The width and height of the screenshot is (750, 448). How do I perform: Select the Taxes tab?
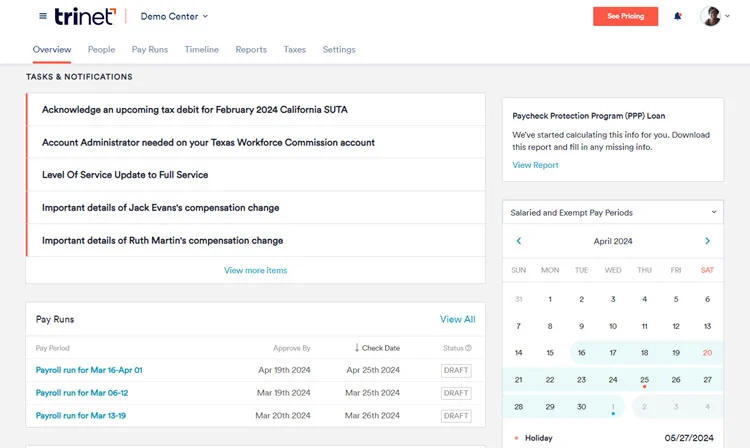point(295,50)
